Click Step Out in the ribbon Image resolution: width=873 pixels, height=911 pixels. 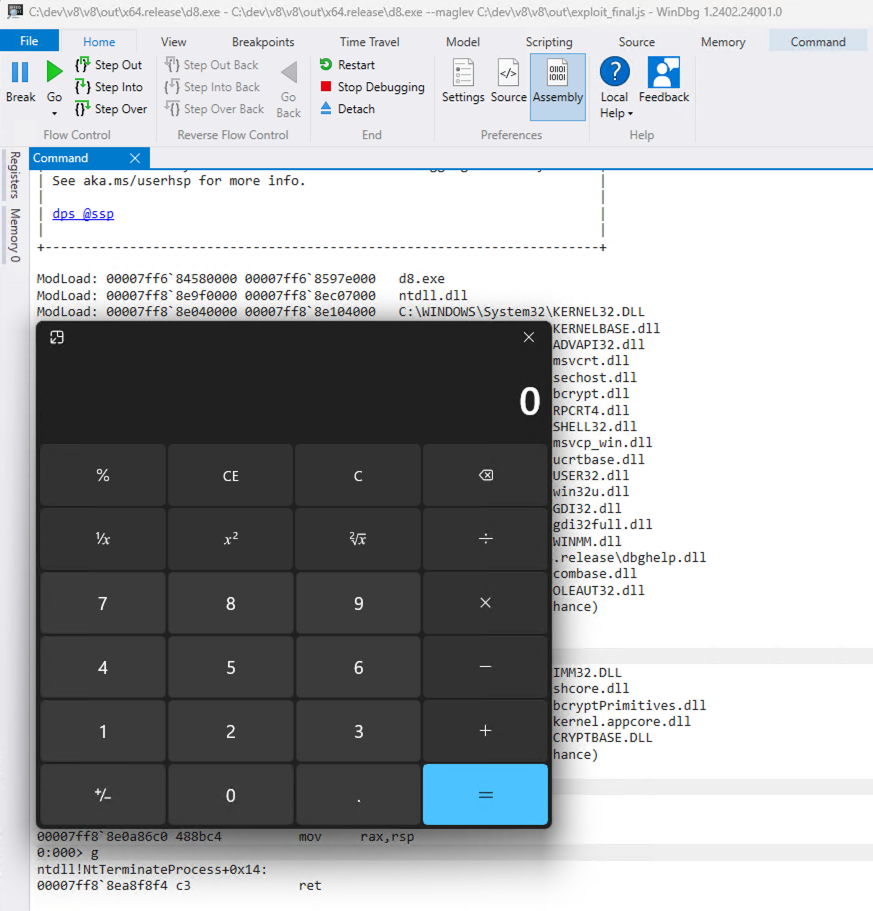coord(109,65)
